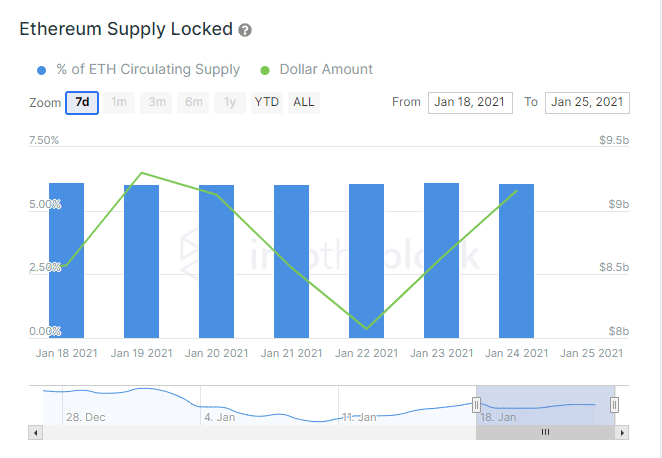Click the right navigator range handle
662x458 pixels.
pos(614,404)
